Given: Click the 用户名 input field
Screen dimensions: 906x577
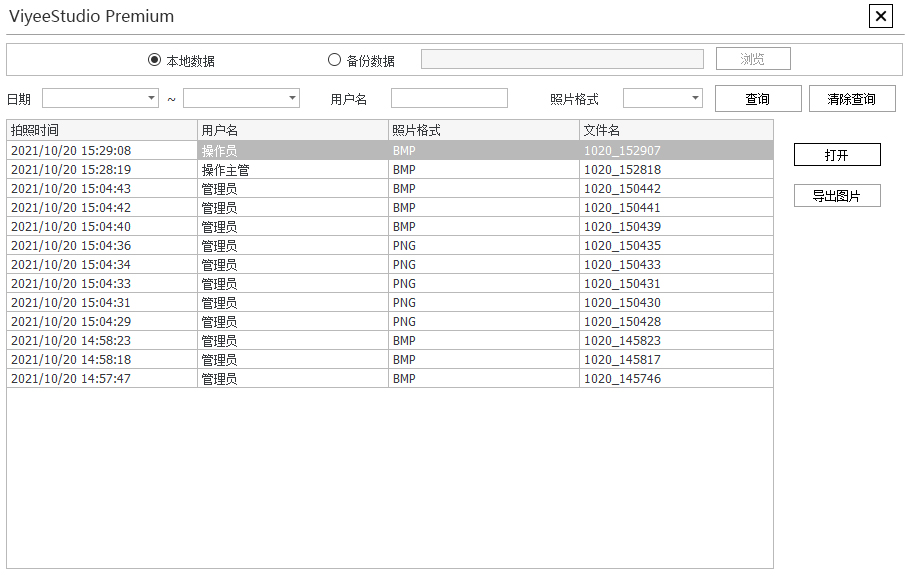Looking at the screenshot, I should click(x=449, y=98).
